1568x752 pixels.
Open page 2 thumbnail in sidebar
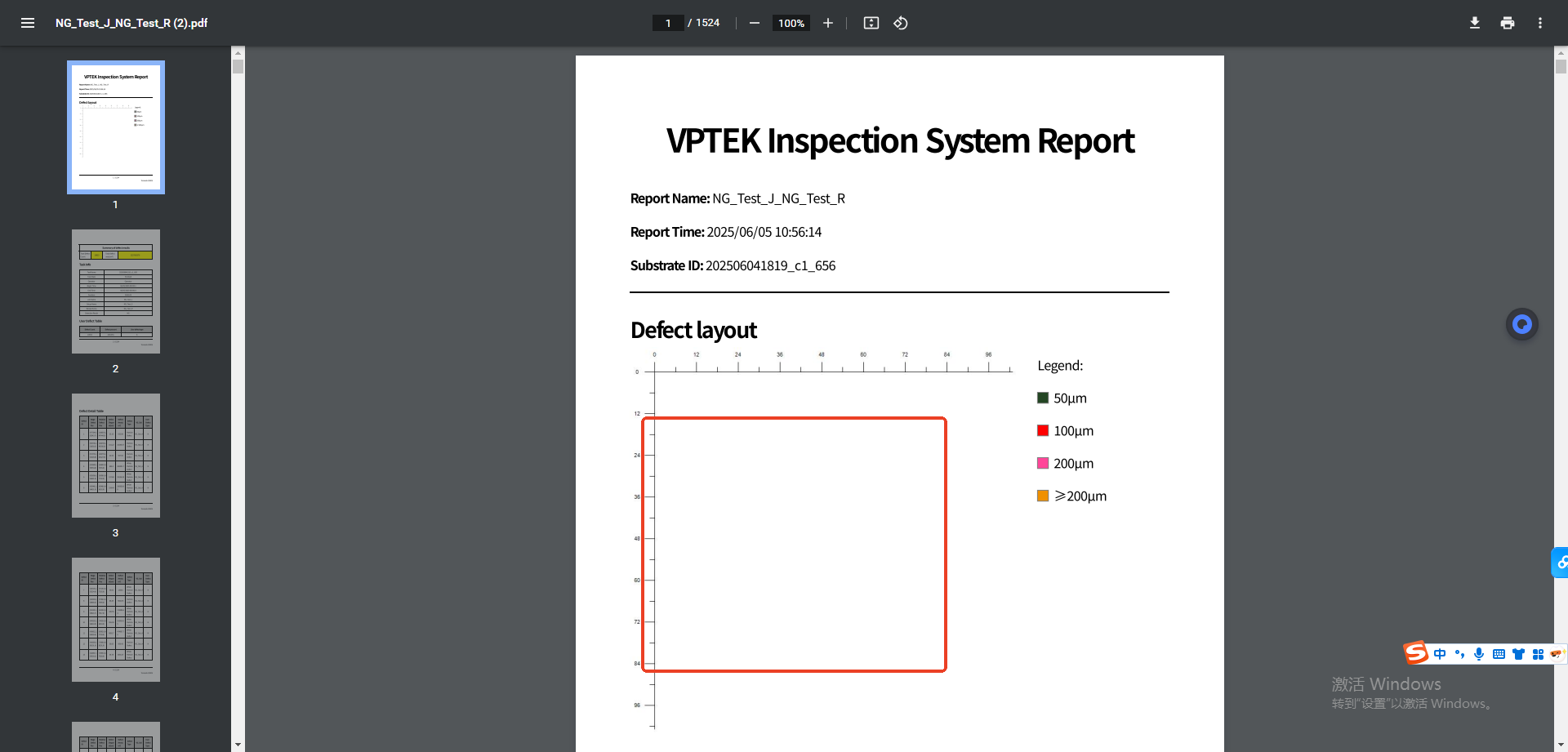point(116,291)
